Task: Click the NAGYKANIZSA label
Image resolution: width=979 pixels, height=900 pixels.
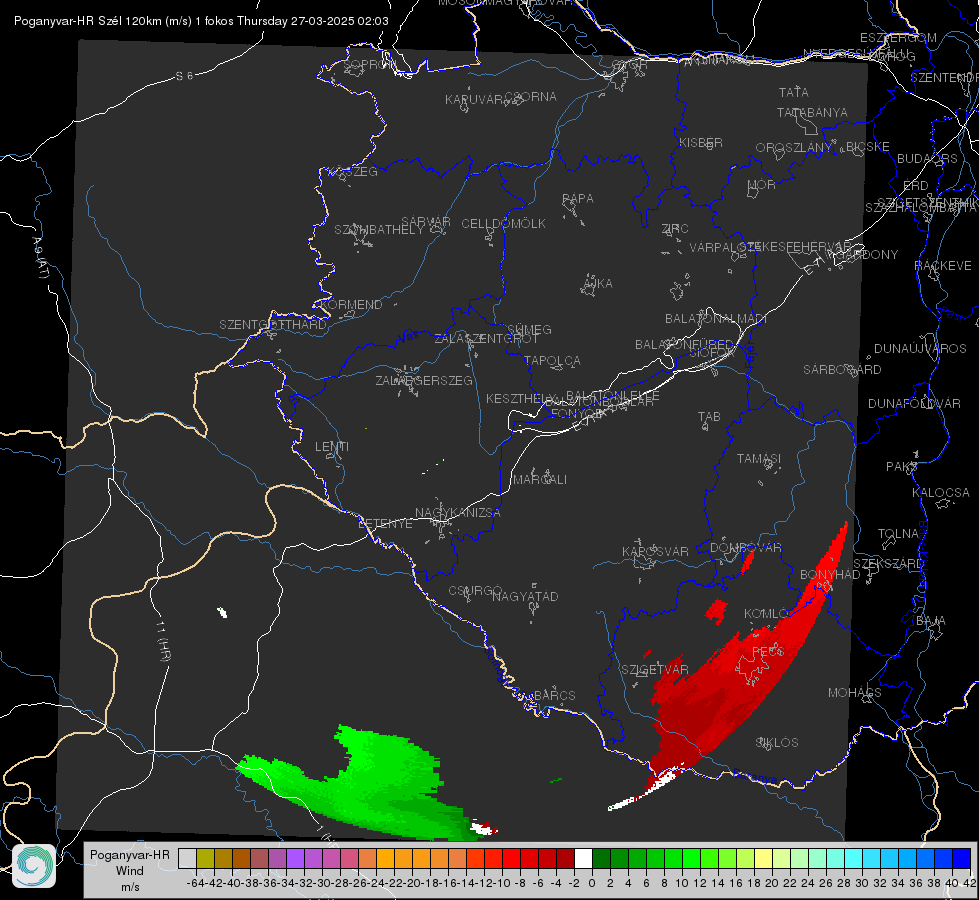Action: tap(458, 513)
